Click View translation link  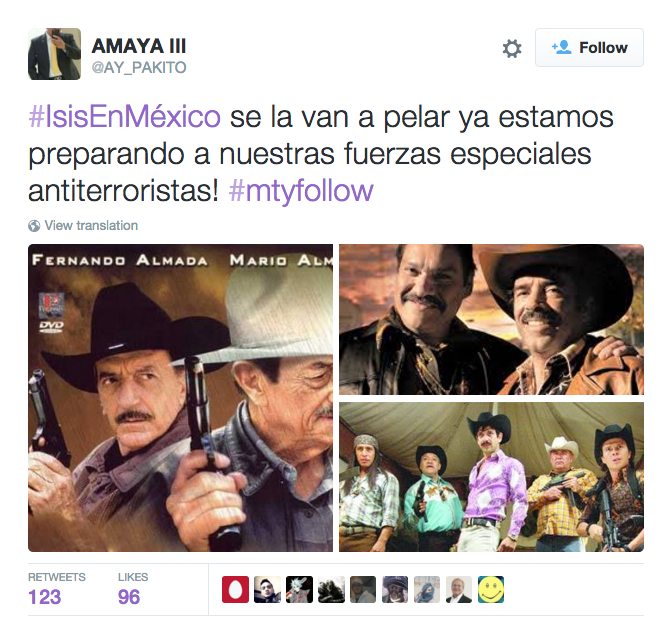(91, 226)
